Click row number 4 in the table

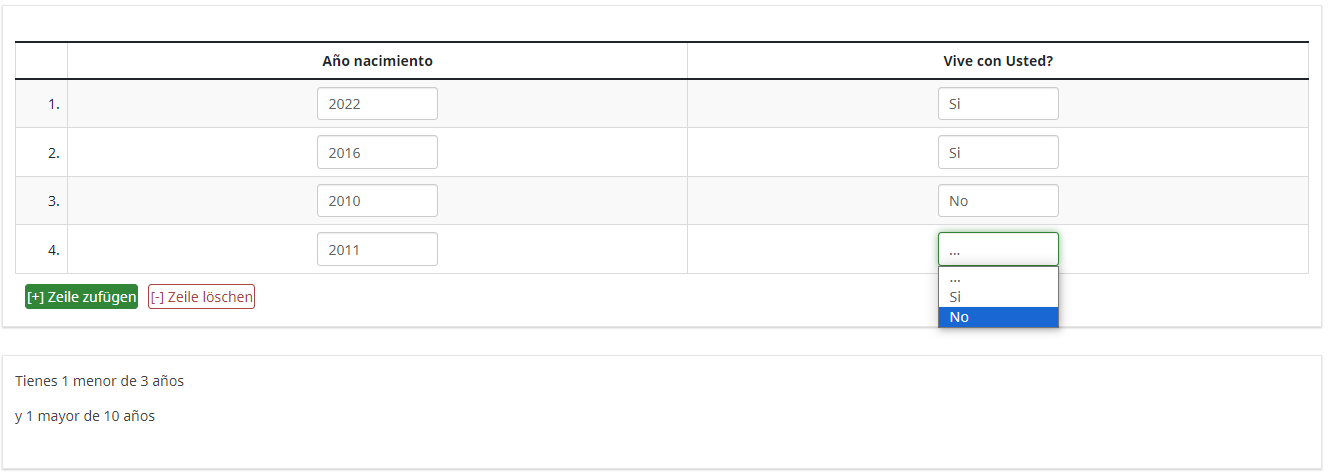(x=53, y=249)
